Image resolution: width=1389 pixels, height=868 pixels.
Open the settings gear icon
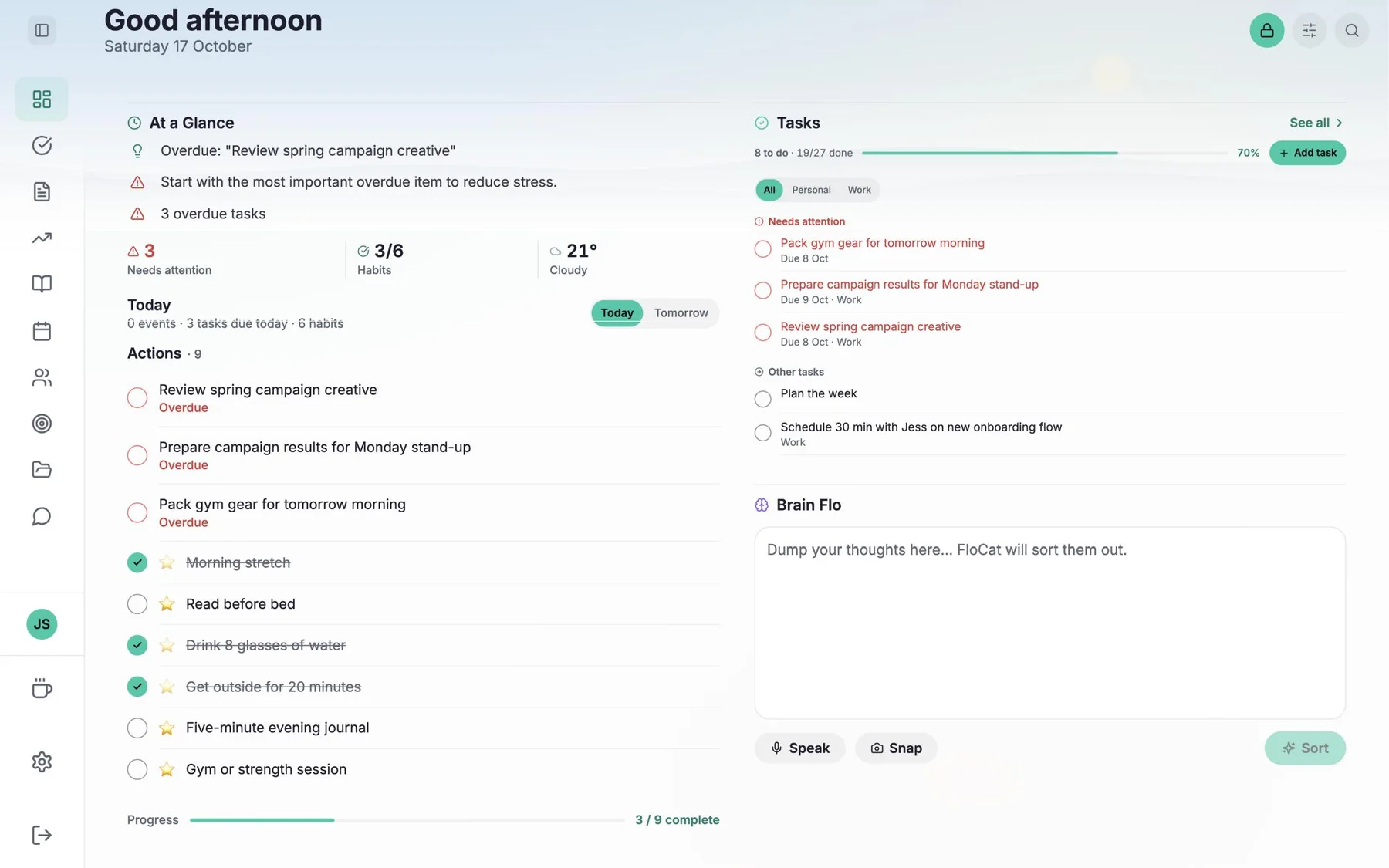coord(42,762)
